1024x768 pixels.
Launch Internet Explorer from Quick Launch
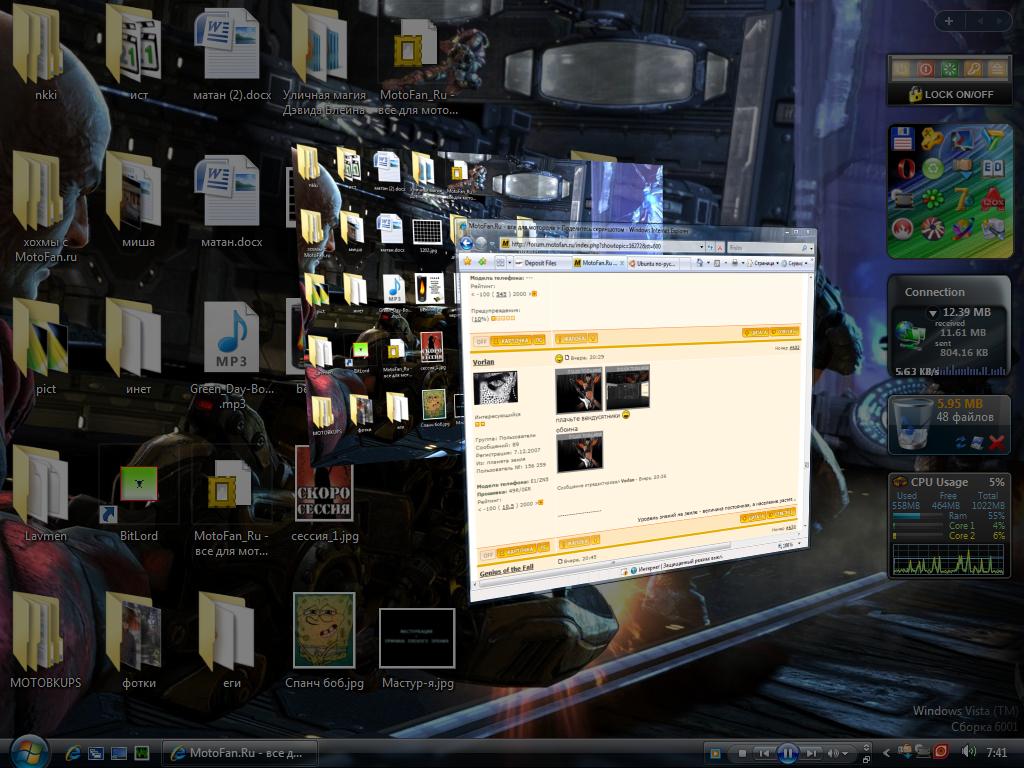[72, 753]
